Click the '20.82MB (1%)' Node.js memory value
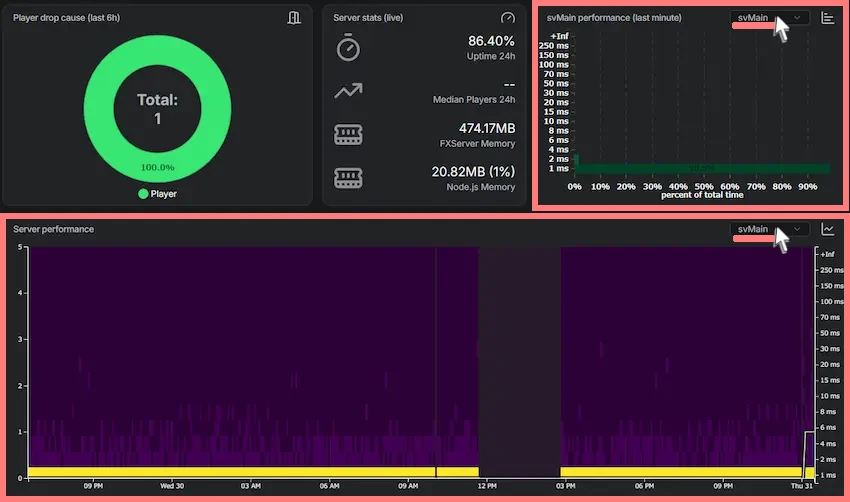The height and width of the screenshot is (502, 850). 473,172
